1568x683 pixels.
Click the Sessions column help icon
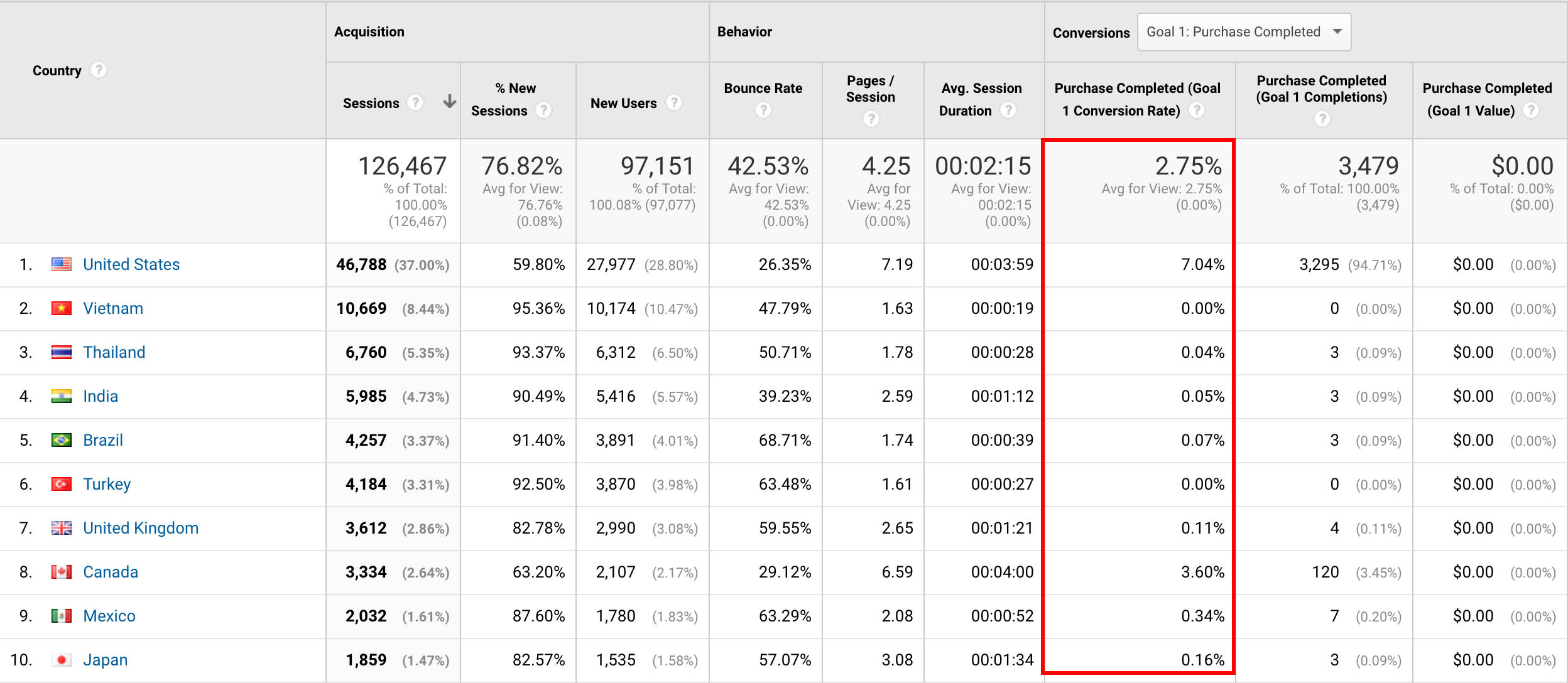pos(415,102)
